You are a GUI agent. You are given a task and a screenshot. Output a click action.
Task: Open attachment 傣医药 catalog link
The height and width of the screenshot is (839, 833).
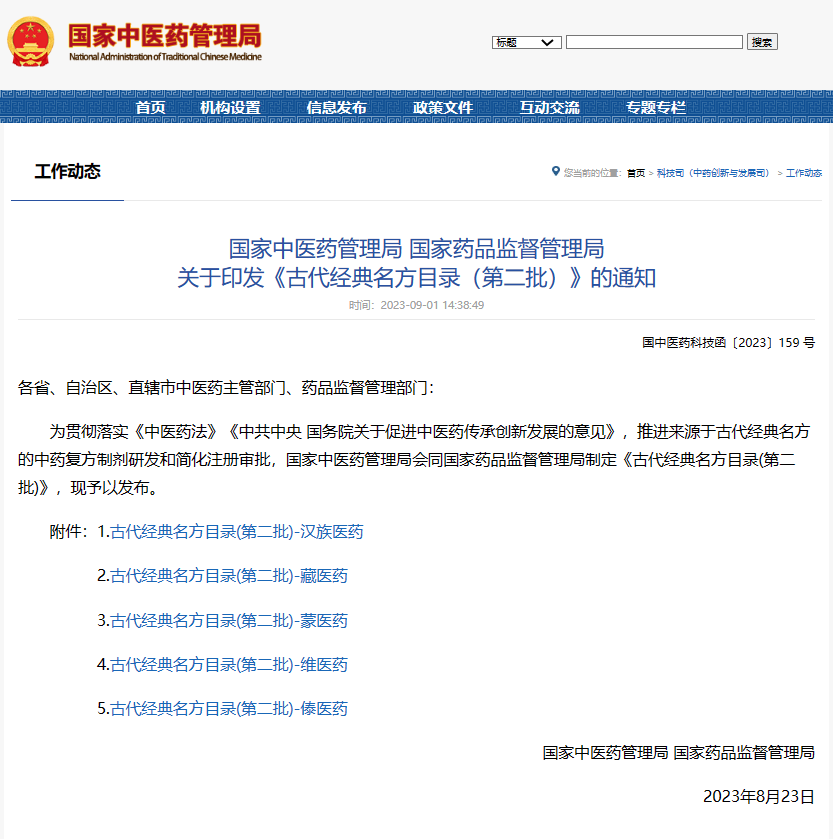229,708
